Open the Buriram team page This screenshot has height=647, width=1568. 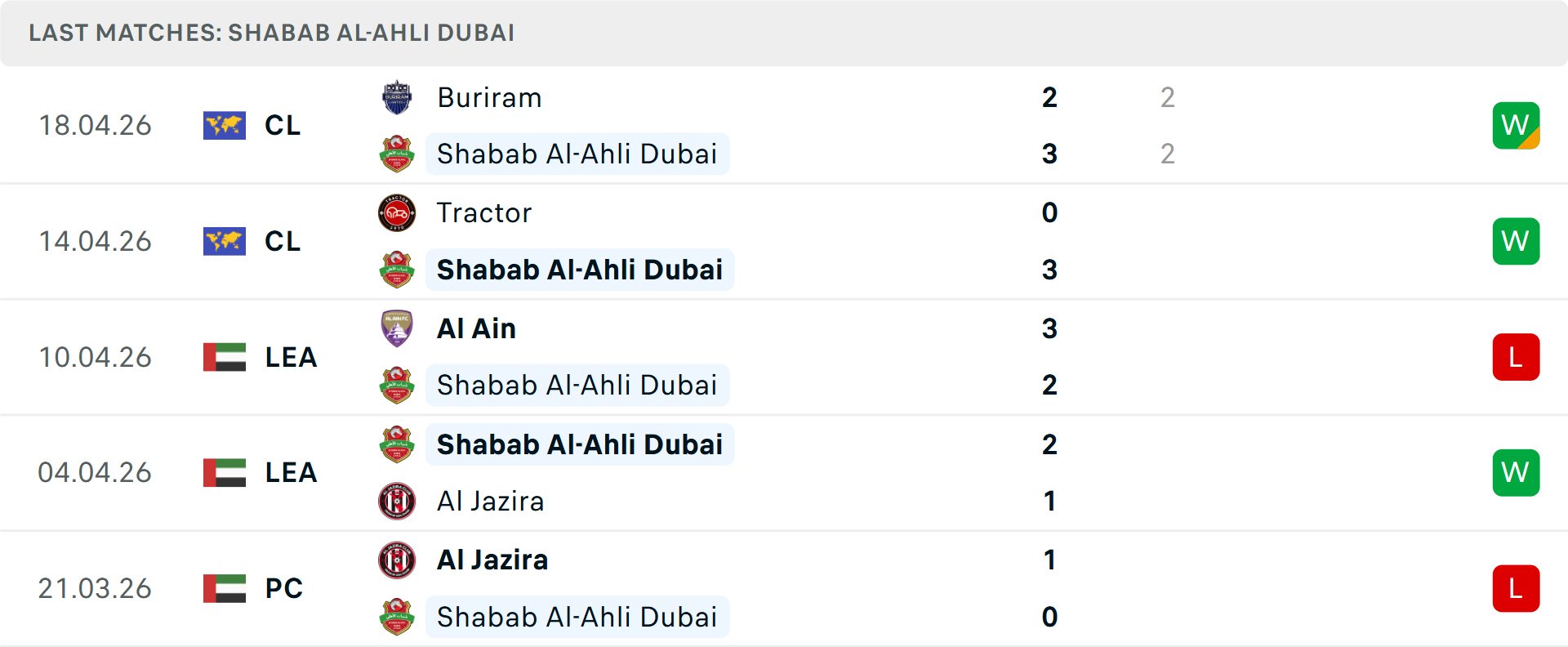click(488, 97)
